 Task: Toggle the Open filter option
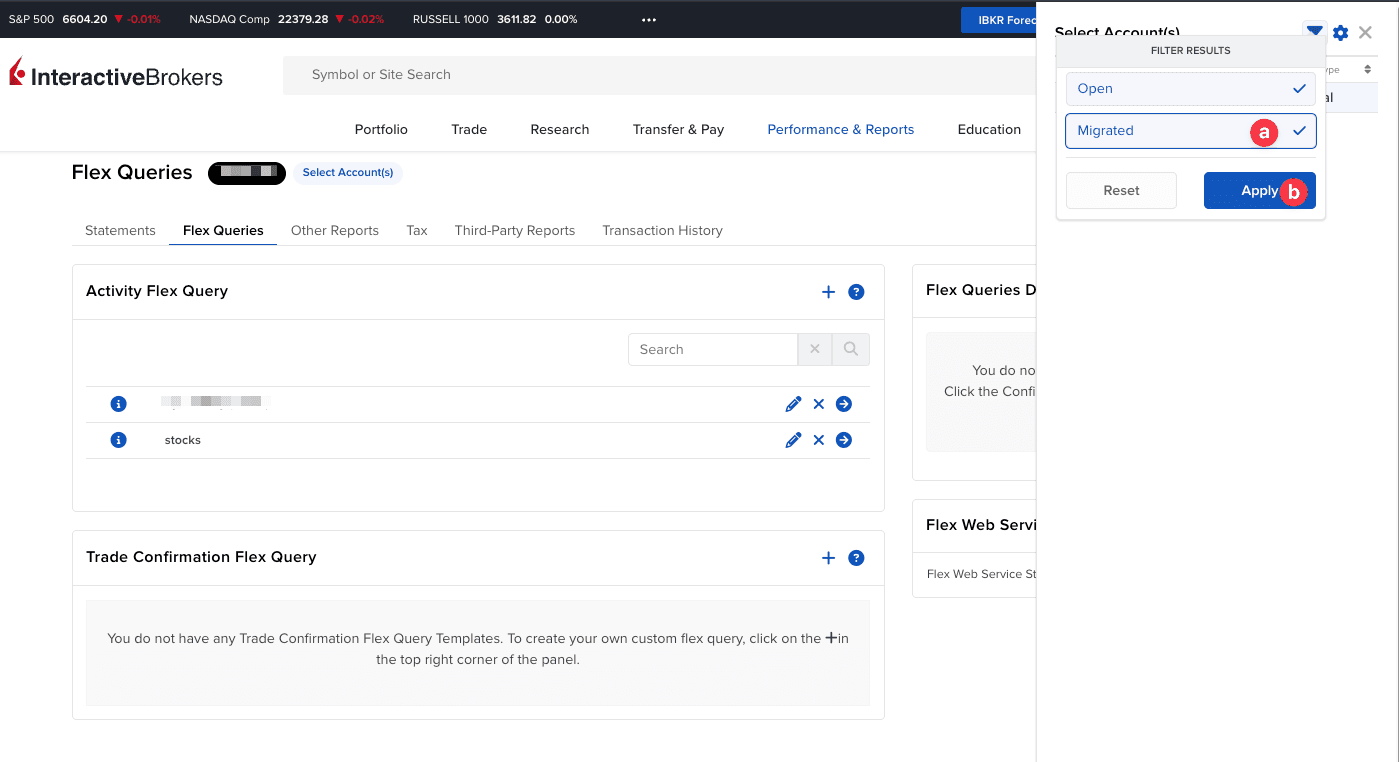pyautogui.click(x=1190, y=89)
